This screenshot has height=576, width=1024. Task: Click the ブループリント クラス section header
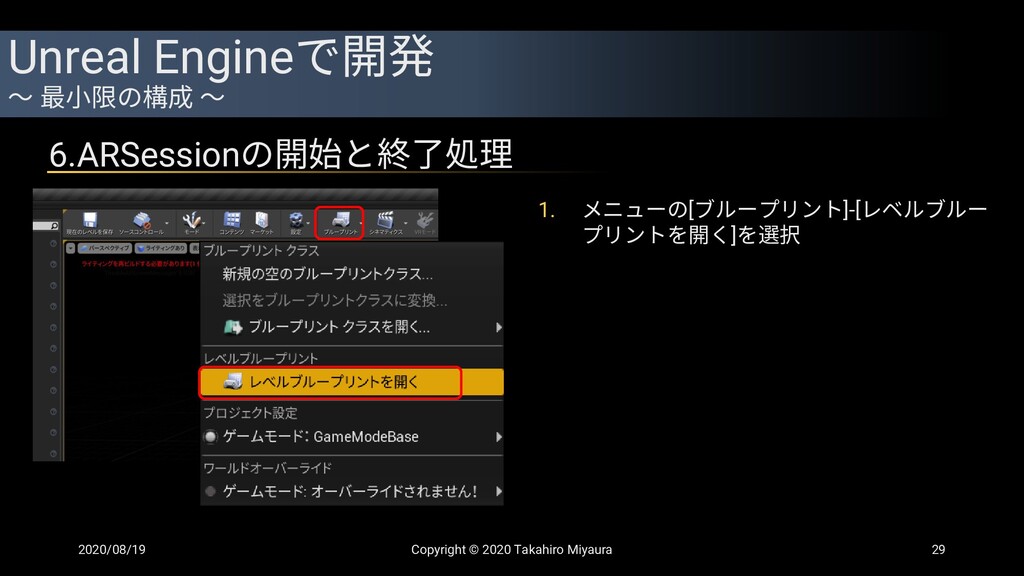point(261,251)
